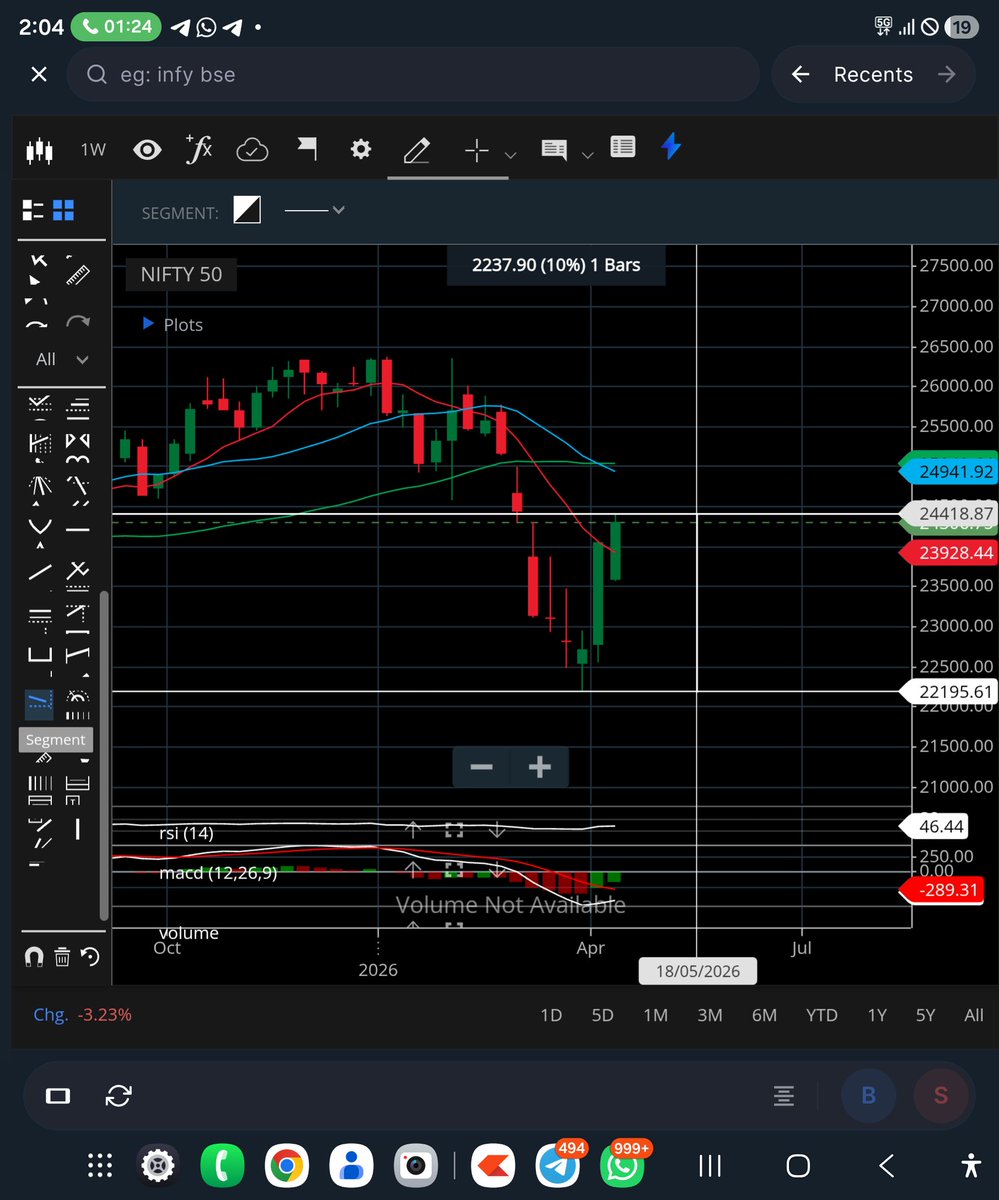Screen dimensions: 999x1200
Task: Move macd panel up
Action: tap(412, 869)
